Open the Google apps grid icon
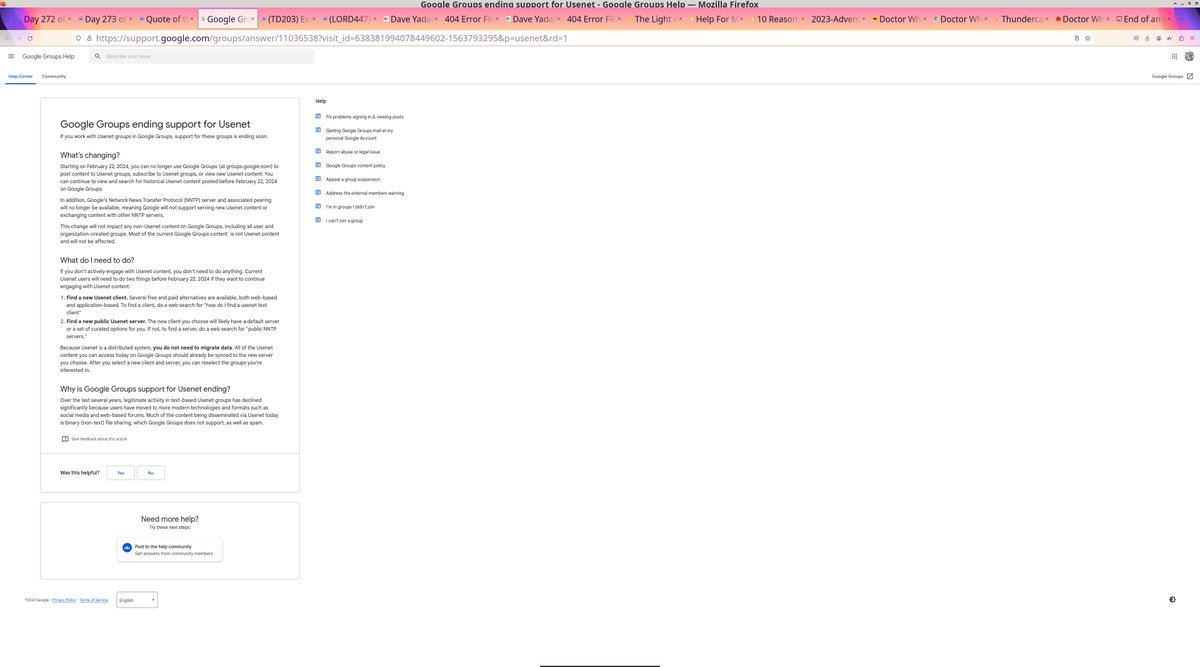 coord(1174,56)
